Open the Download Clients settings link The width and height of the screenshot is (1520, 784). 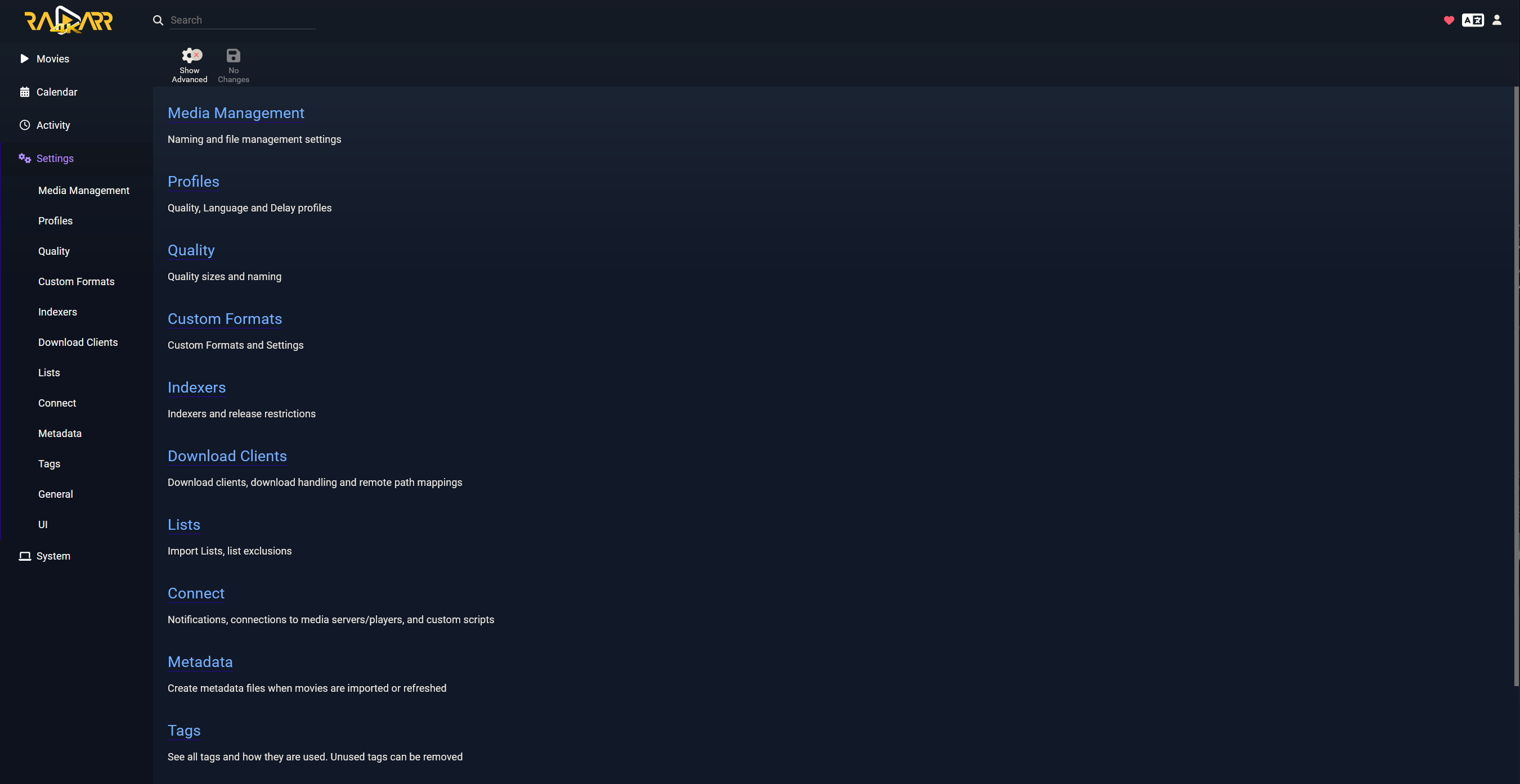pos(227,456)
